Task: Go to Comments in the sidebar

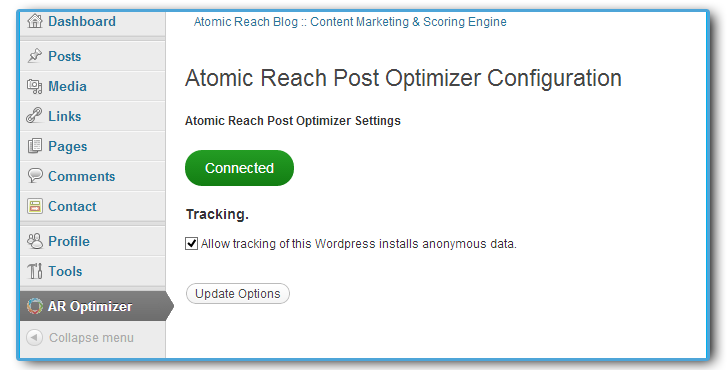Action: 93,176
